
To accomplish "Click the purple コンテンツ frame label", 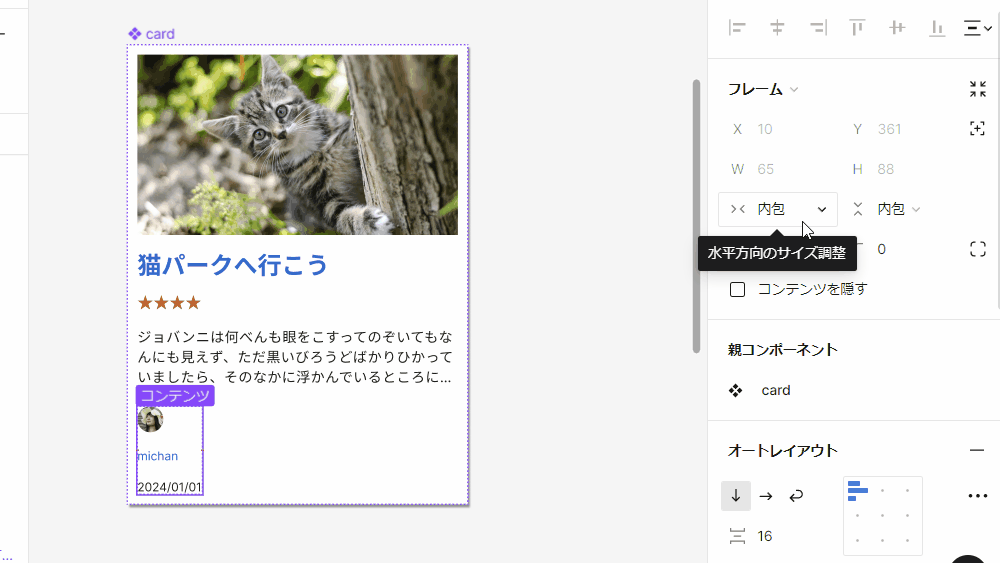I will pyautogui.click(x=175, y=395).
